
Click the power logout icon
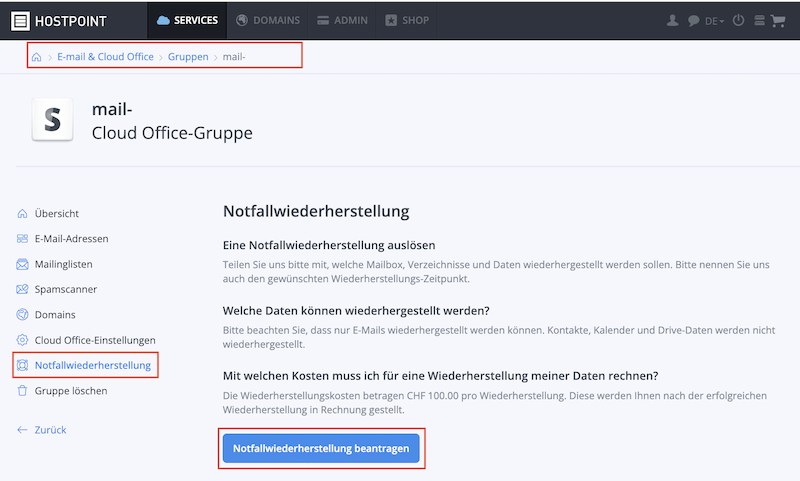pyautogui.click(x=738, y=20)
